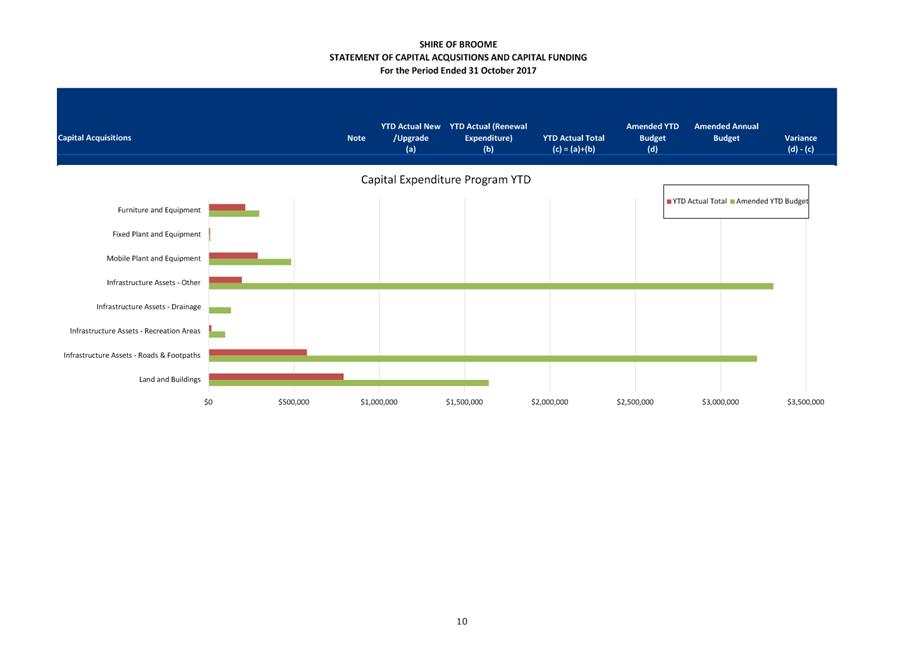Select green budget bar for Mobile Plant and Equipment
Viewport: 924px width, 653px height.
[x=250, y=262]
